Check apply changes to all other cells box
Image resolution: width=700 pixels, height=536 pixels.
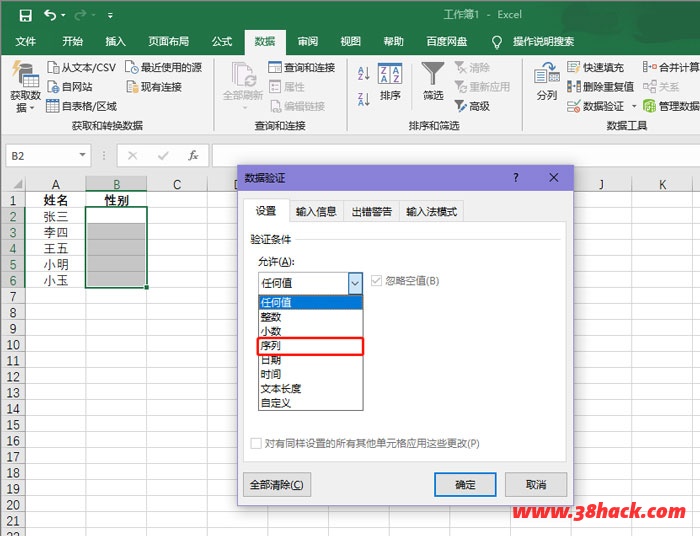pyautogui.click(x=257, y=443)
